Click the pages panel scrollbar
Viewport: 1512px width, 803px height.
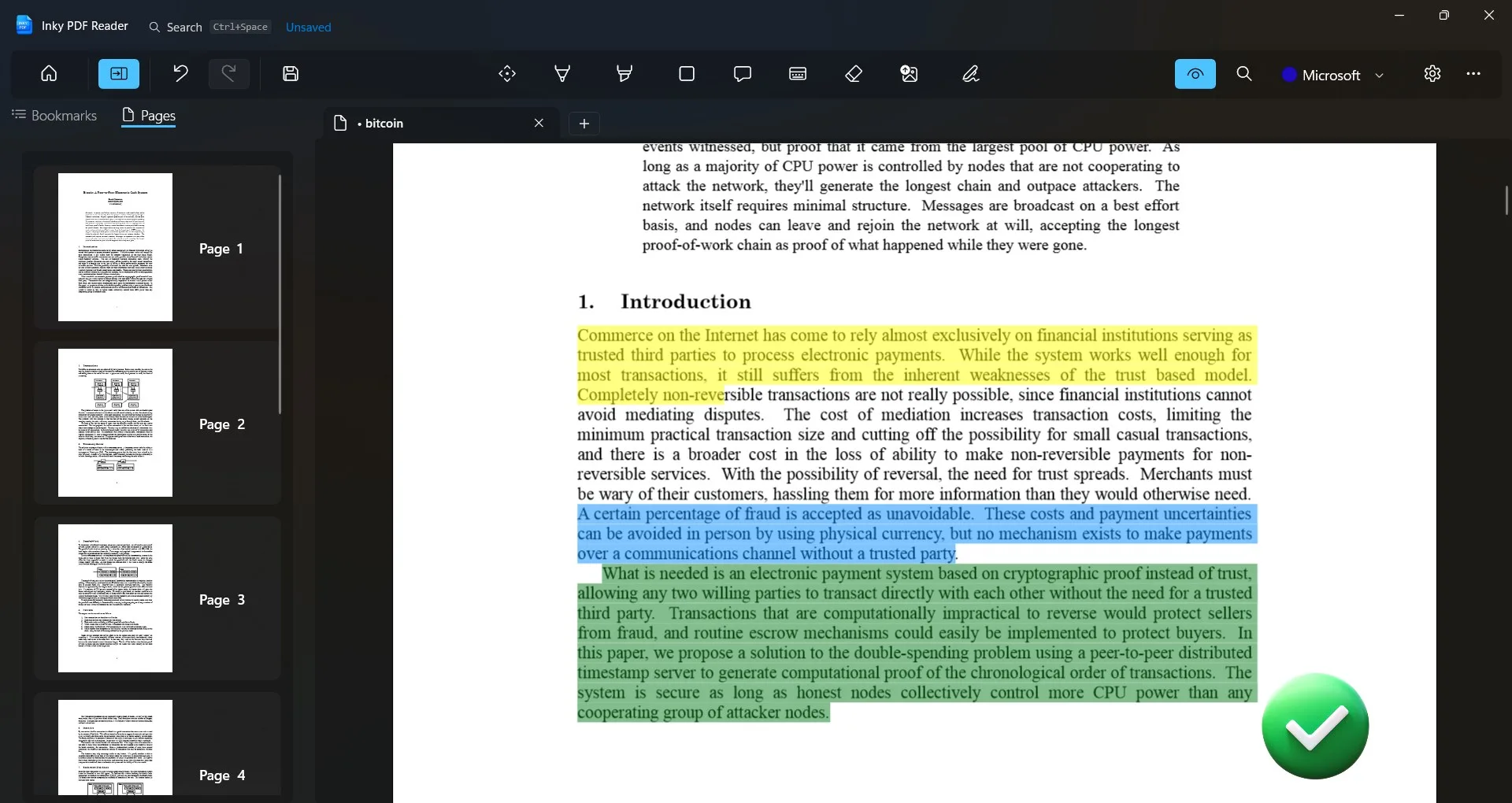coord(280,294)
